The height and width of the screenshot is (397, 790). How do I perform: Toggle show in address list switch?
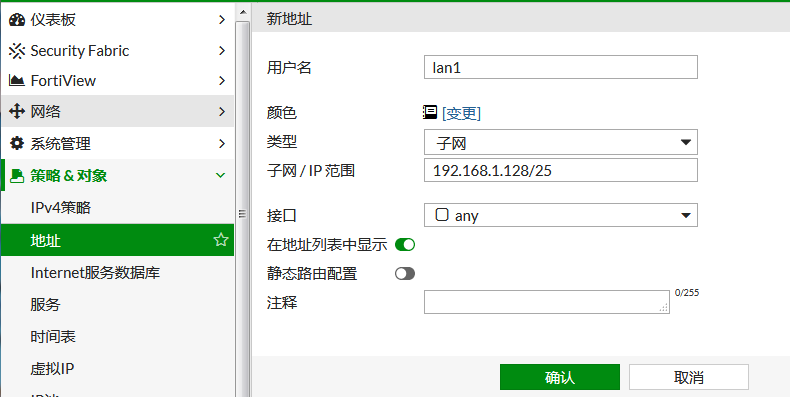(405, 245)
